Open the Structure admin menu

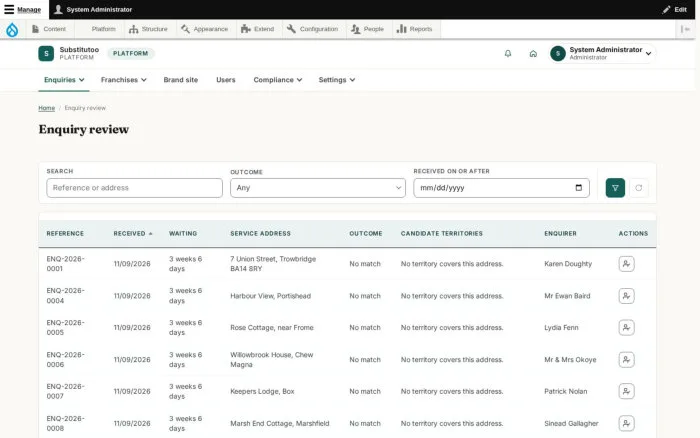coord(148,29)
